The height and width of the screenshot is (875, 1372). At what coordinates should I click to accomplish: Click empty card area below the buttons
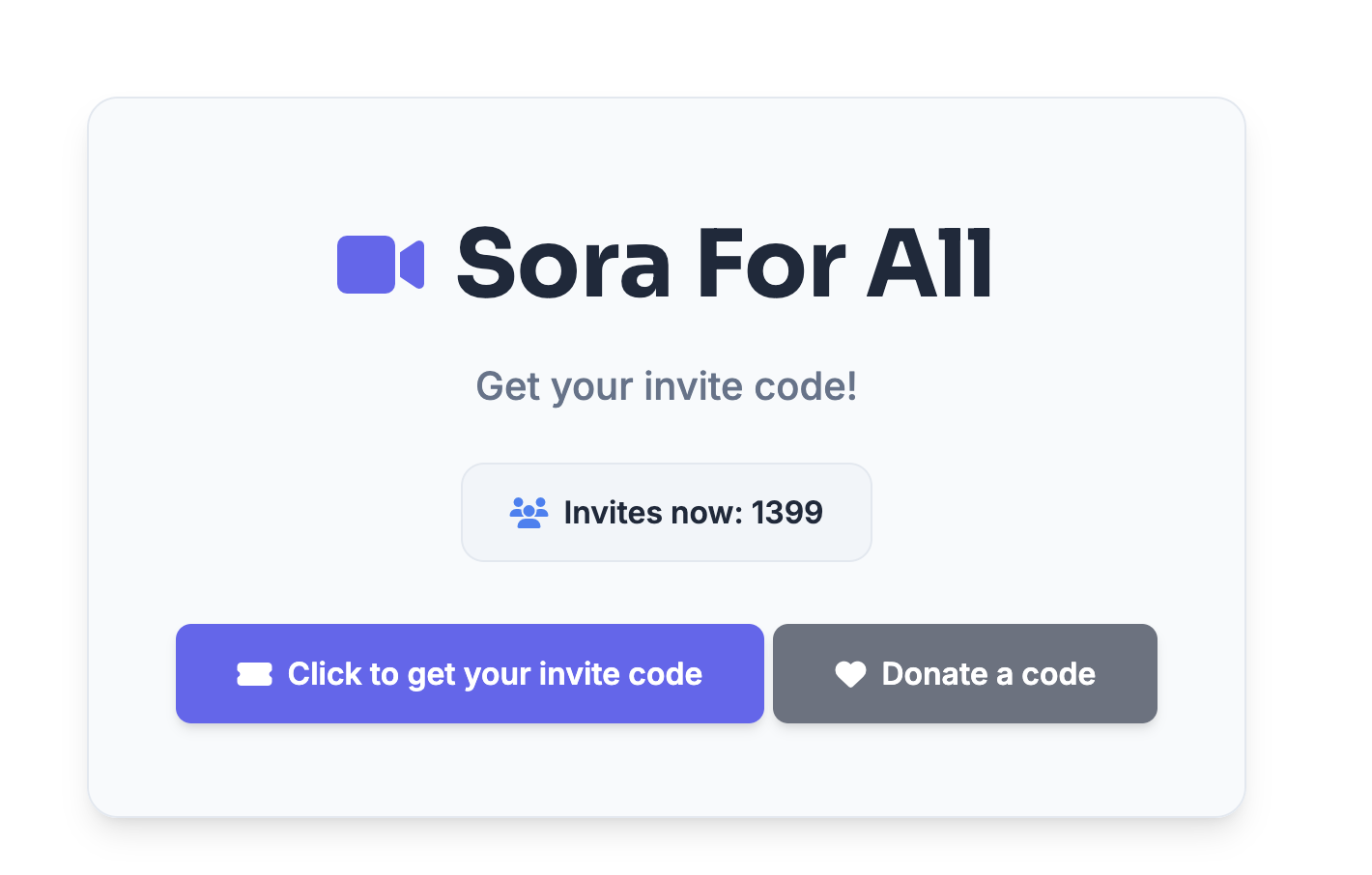coord(667,771)
